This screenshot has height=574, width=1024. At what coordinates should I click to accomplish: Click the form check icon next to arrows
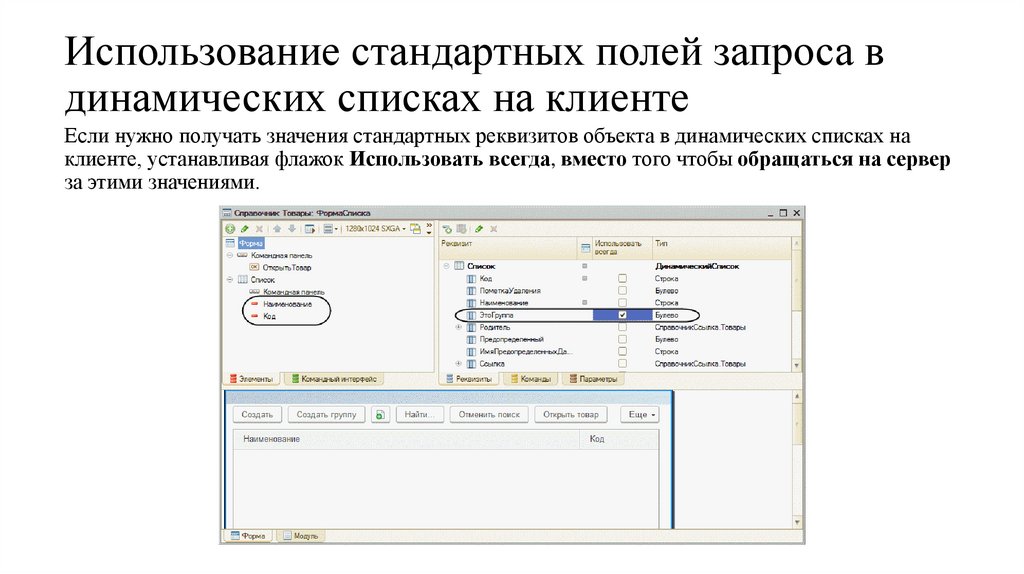tap(310, 229)
